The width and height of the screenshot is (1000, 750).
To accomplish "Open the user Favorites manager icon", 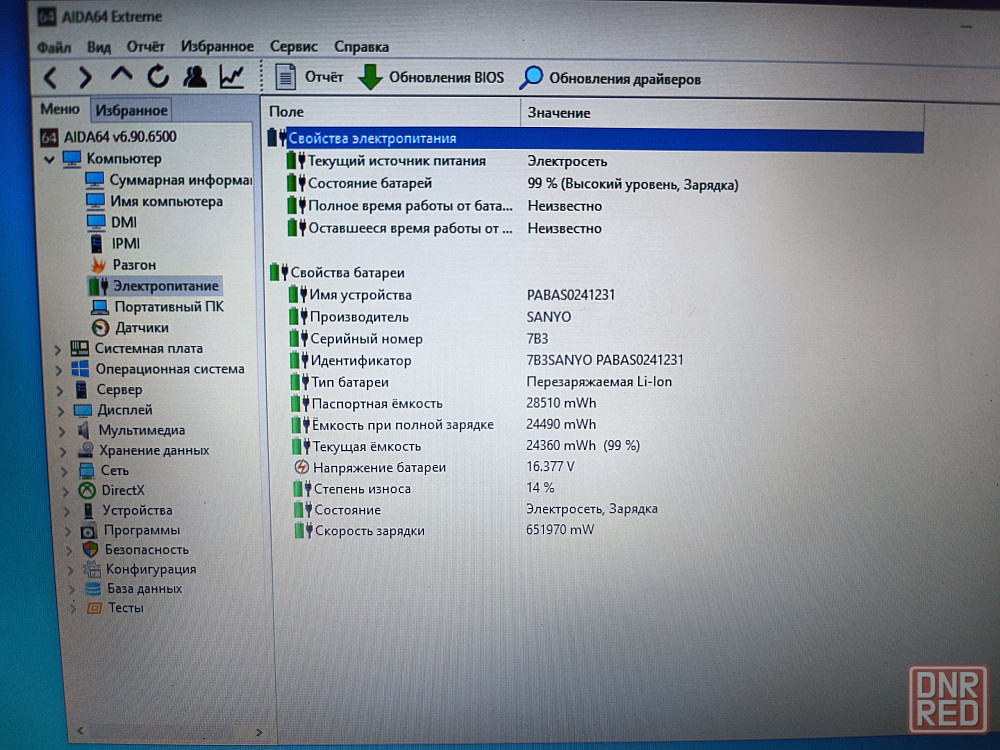I will (195, 77).
